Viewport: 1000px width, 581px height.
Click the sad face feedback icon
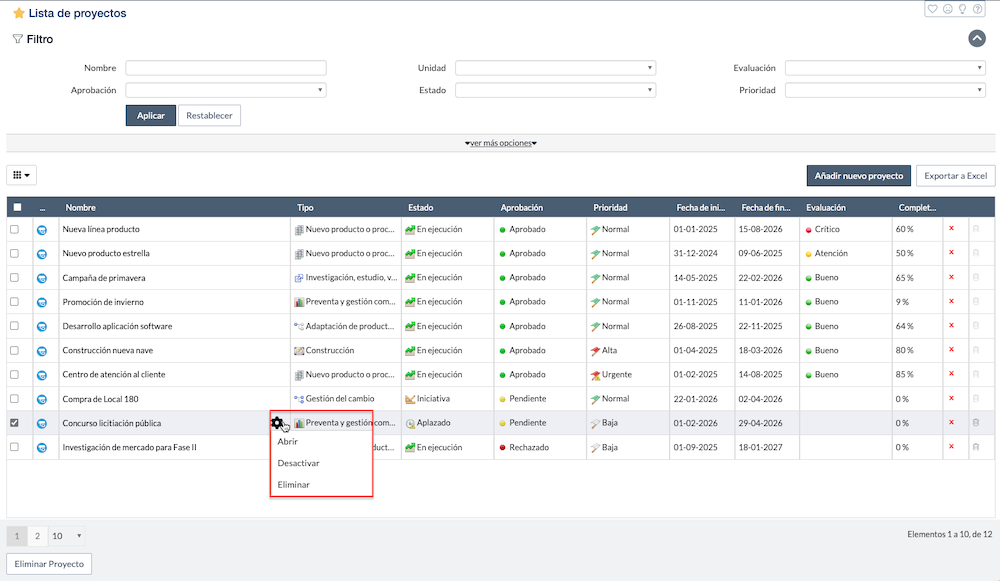click(x=948, y=9)
